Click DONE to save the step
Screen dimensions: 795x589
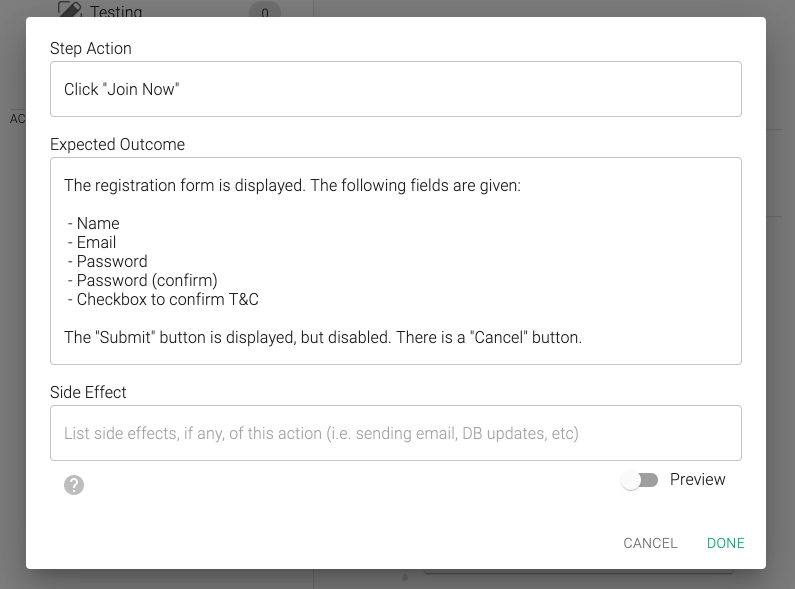(726, 543)
